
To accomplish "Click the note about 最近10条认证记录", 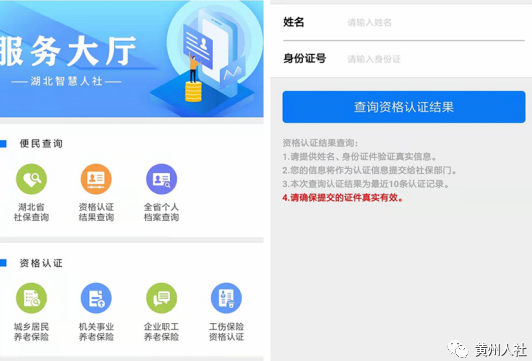I will [x=366, y=184].
